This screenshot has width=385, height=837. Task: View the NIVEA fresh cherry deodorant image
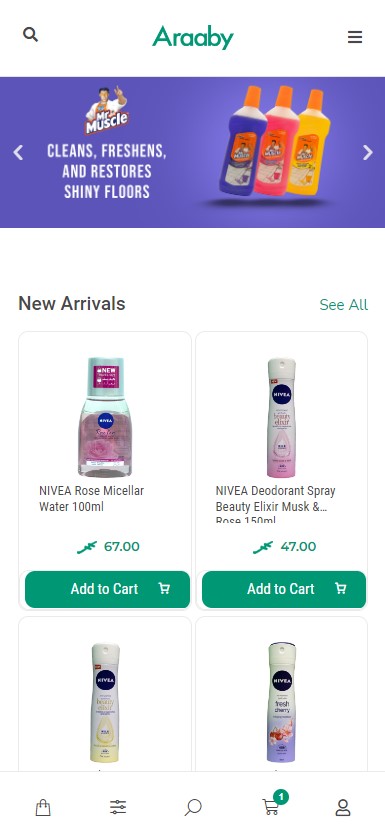[281, 702]
